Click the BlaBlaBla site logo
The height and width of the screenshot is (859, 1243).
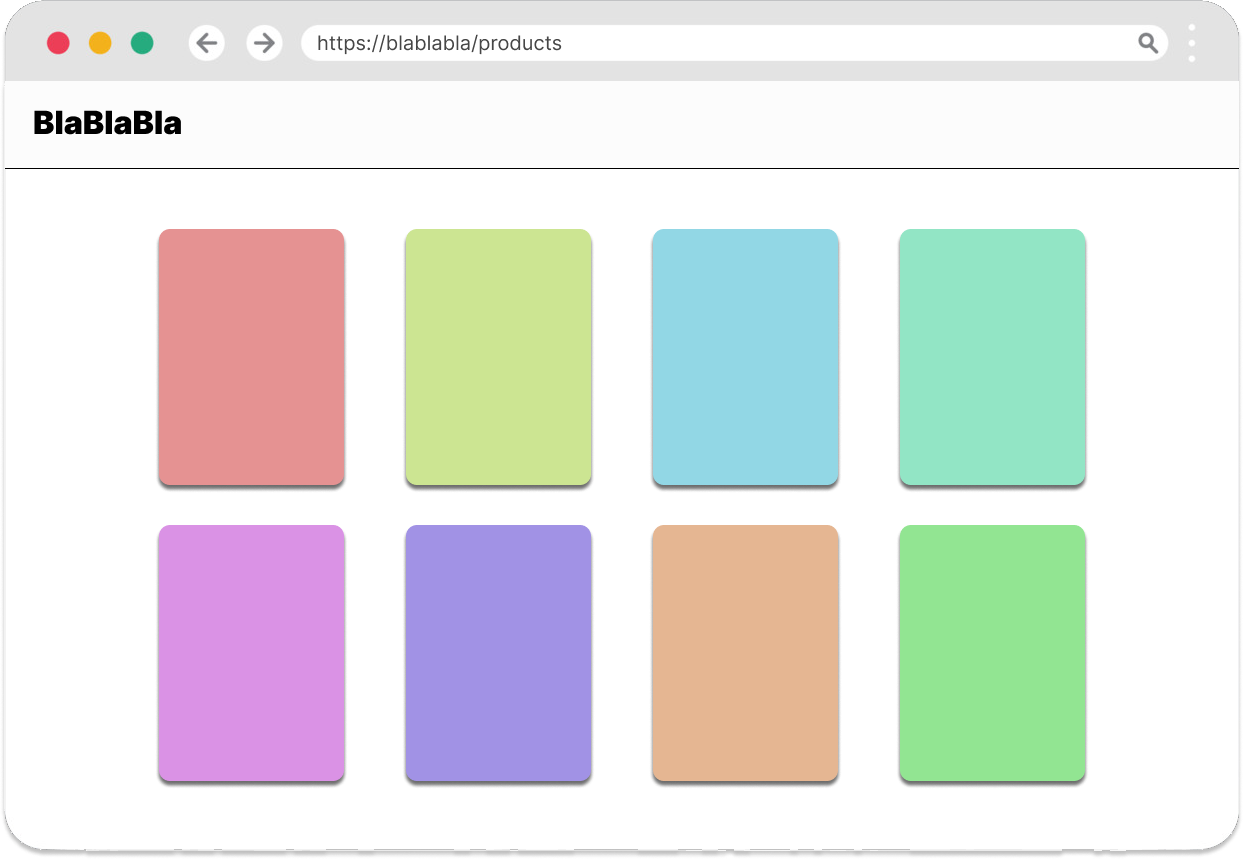107,123
